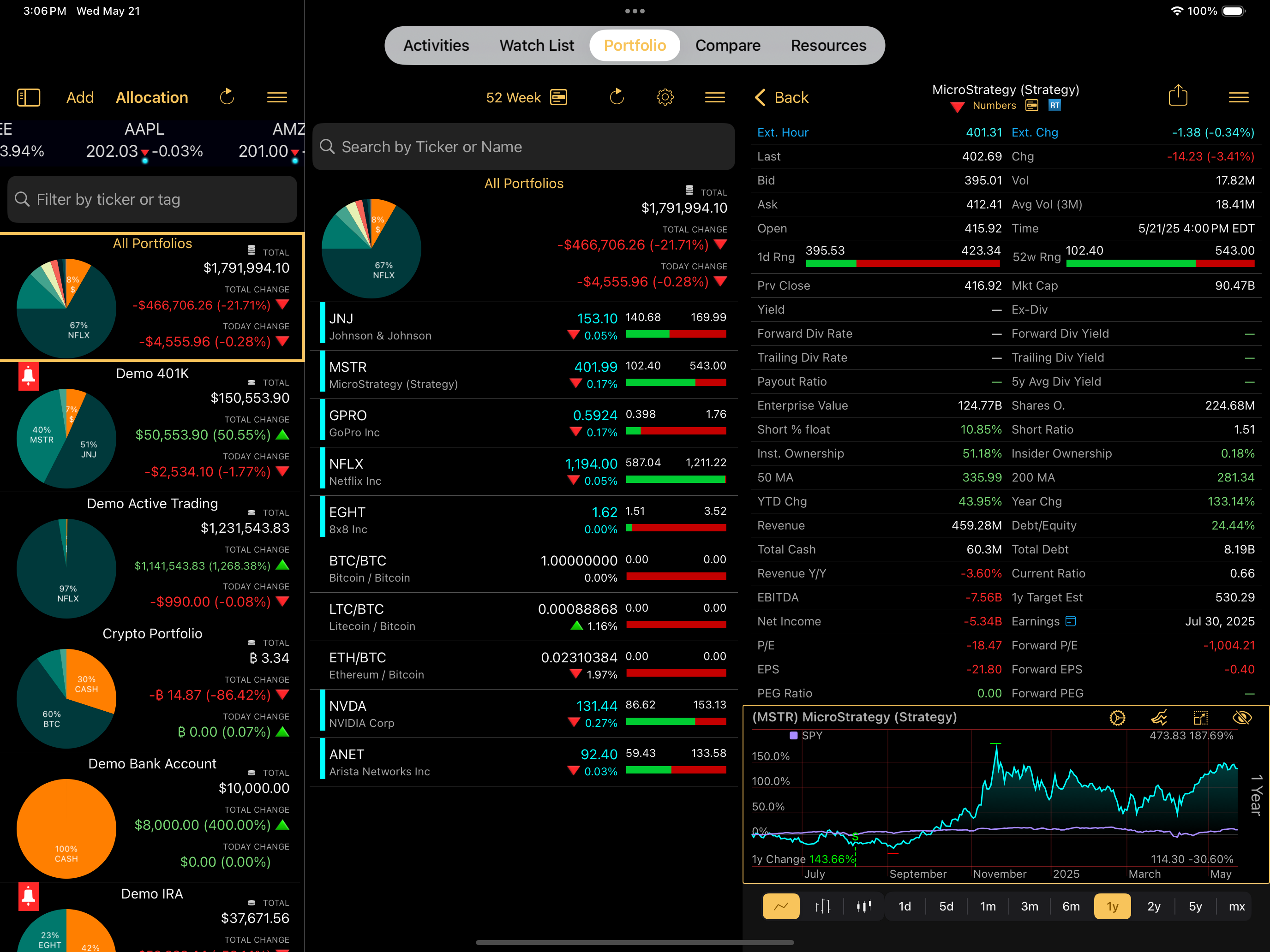
Task: Open the holdings settings gear
Action: [665, 97]
